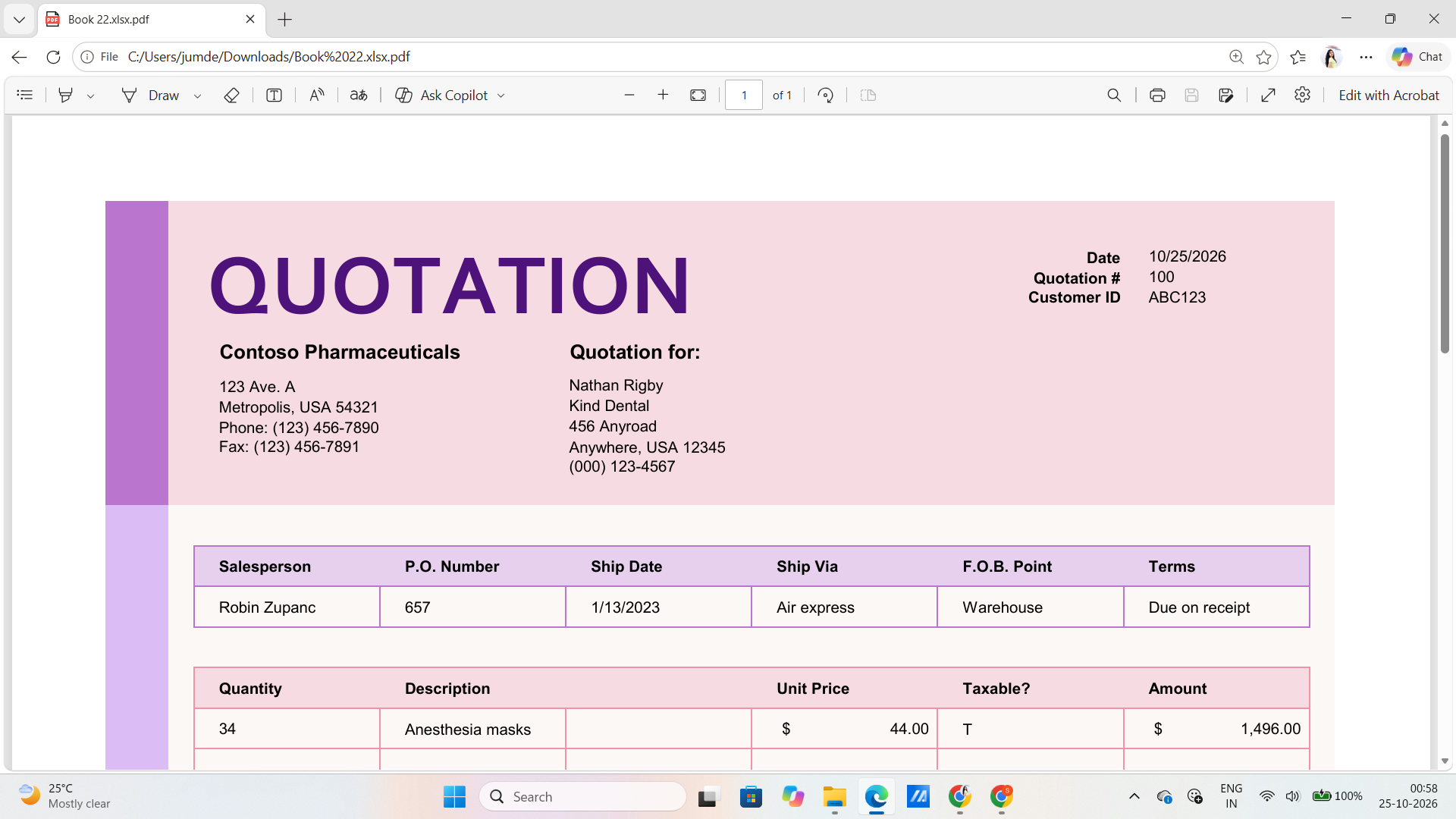Open File Explorer from taskbar
This screenshot has height=819, width=1456.
(834, 796)
